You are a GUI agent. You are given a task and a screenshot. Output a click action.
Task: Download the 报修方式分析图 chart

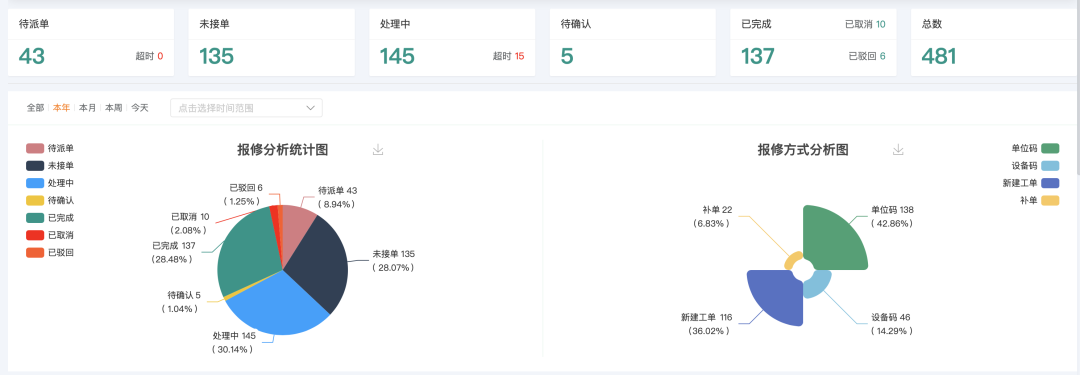(x=897, y=150)
